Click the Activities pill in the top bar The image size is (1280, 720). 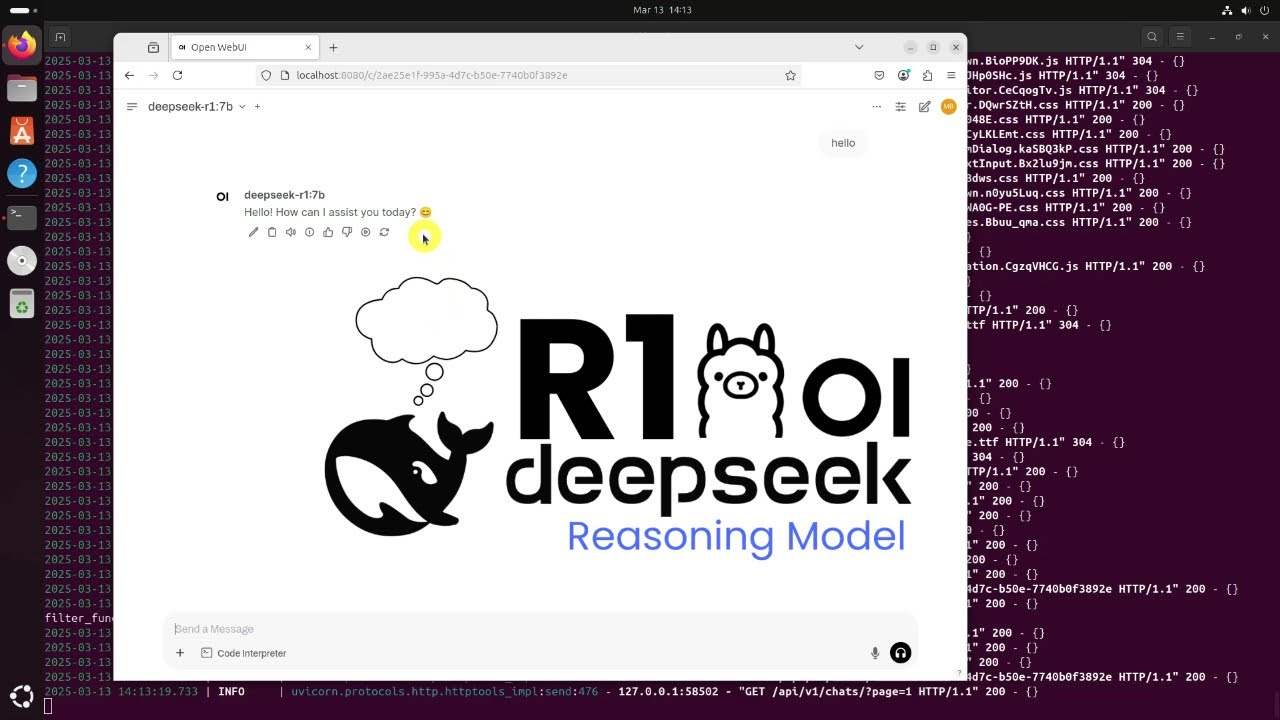20,10
